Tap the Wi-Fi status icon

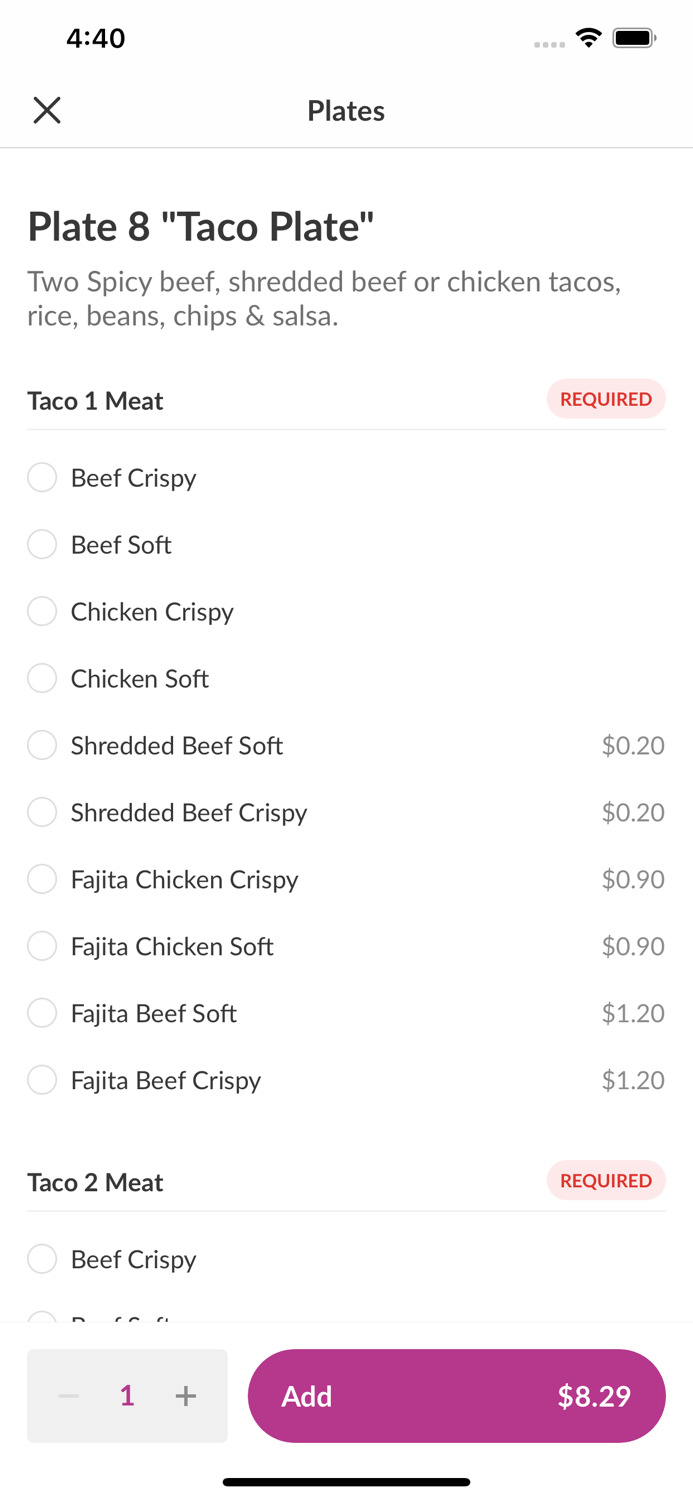589,38
